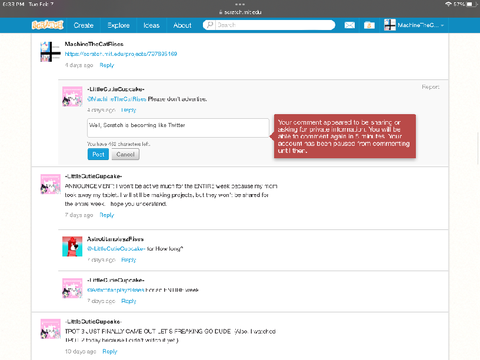Open the red AstroGameplayzRises avatar

(x=72, y=246)
